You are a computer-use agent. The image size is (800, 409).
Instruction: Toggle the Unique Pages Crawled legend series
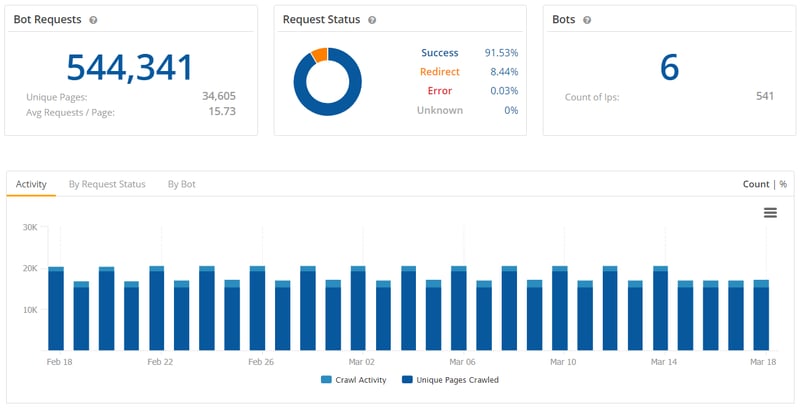click(x=451, y=380)
